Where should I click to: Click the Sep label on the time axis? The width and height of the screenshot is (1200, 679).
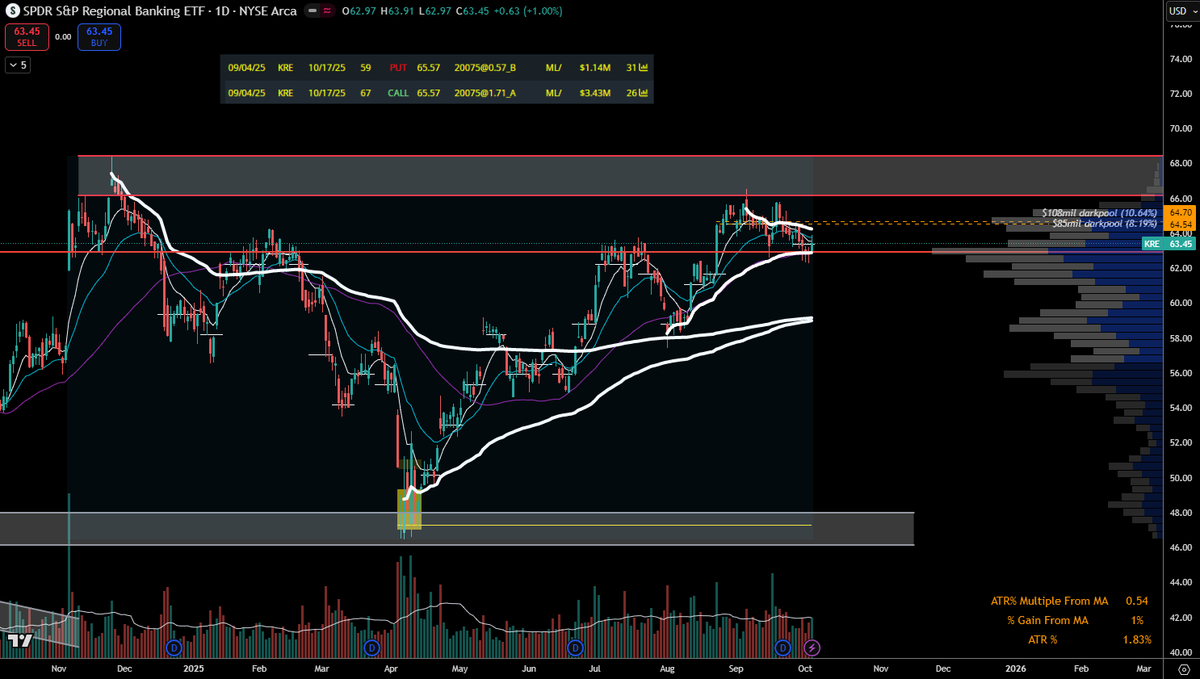(735, 667)
